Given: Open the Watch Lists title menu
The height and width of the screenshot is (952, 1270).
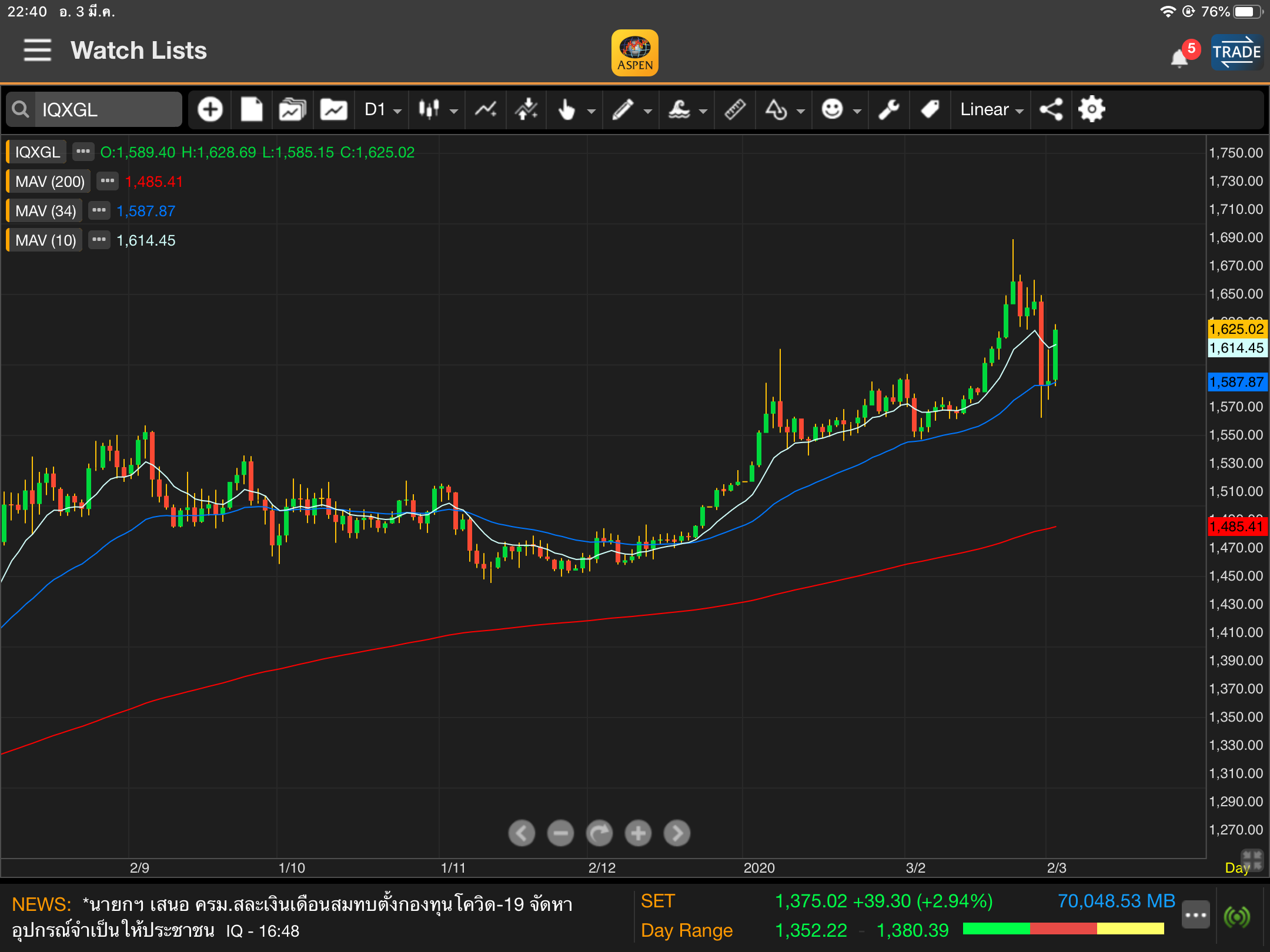Looking at the screenshot, I should [x=139, y=51].
